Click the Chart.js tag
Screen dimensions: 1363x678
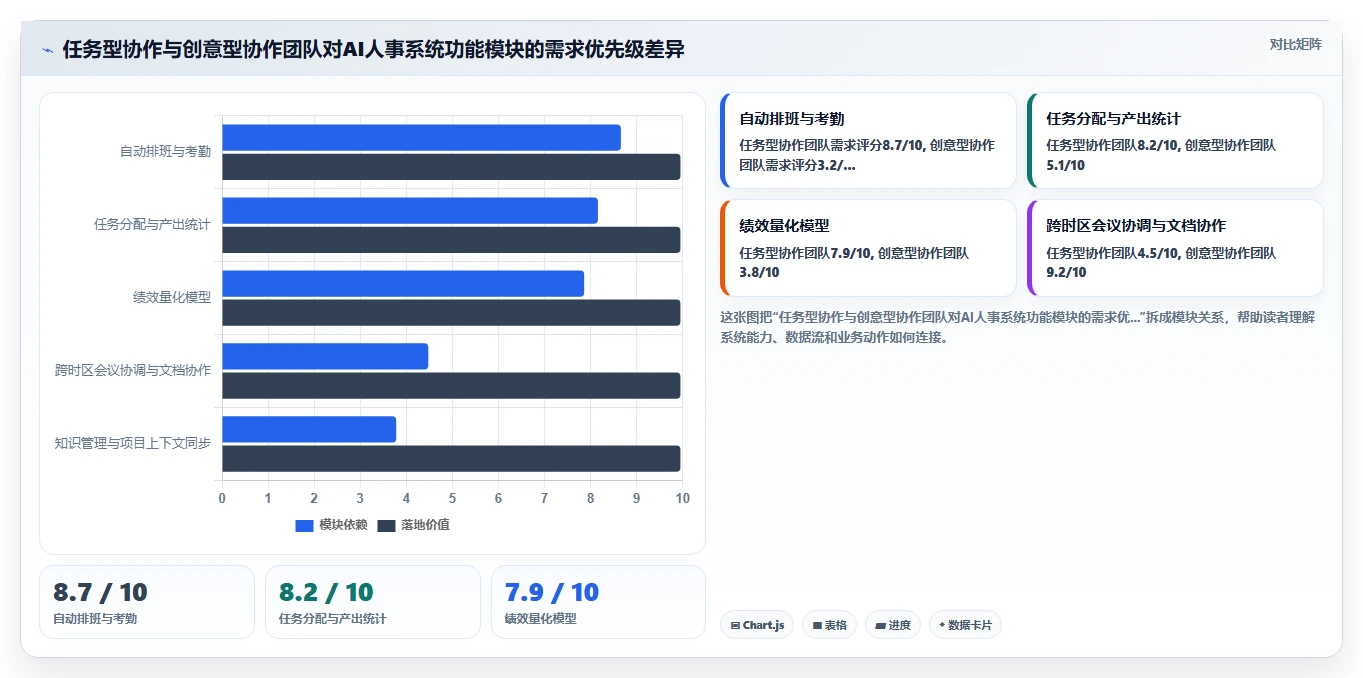[757, 625]
